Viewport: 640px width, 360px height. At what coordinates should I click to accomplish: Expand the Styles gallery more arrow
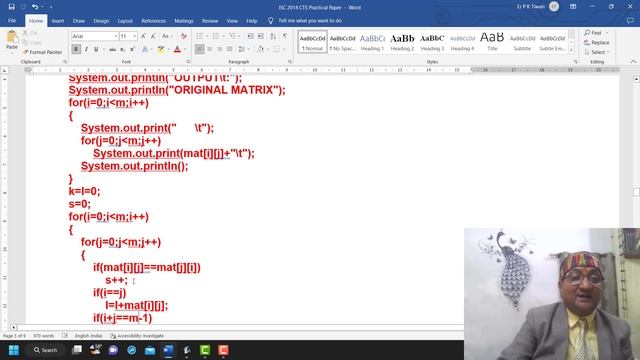pyautogui.click(x=571, y=50)
